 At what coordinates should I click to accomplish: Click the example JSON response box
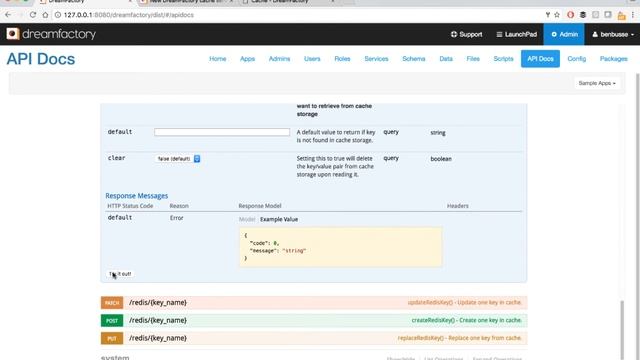[340, 247]
